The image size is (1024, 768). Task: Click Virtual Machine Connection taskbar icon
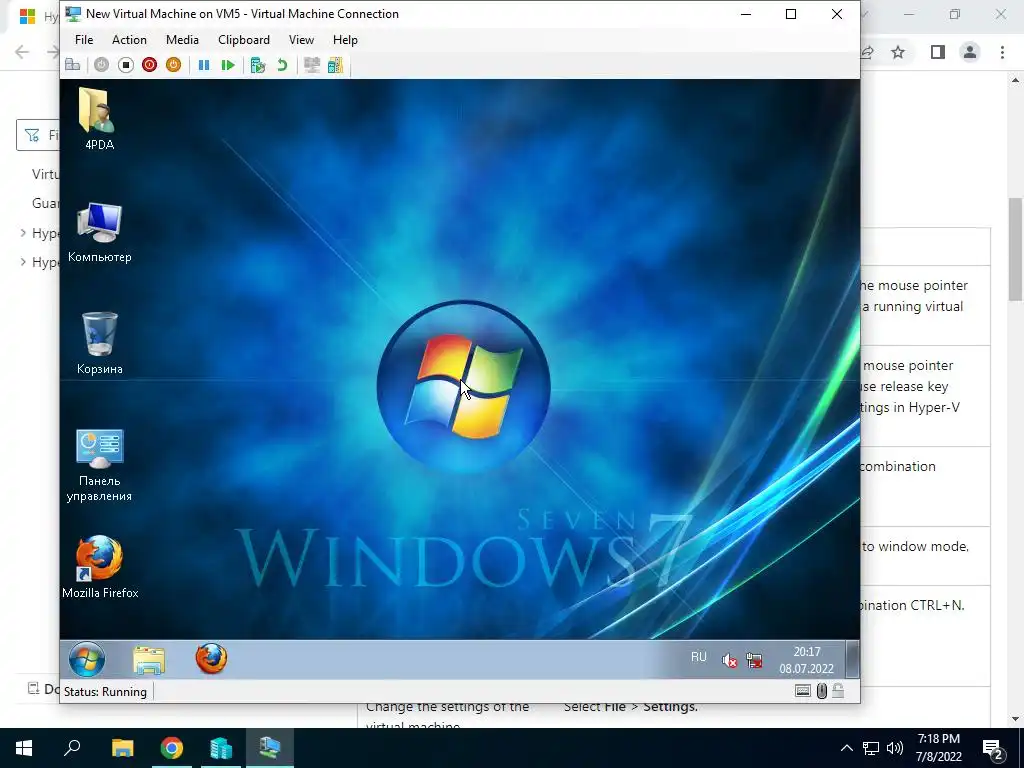270,748
